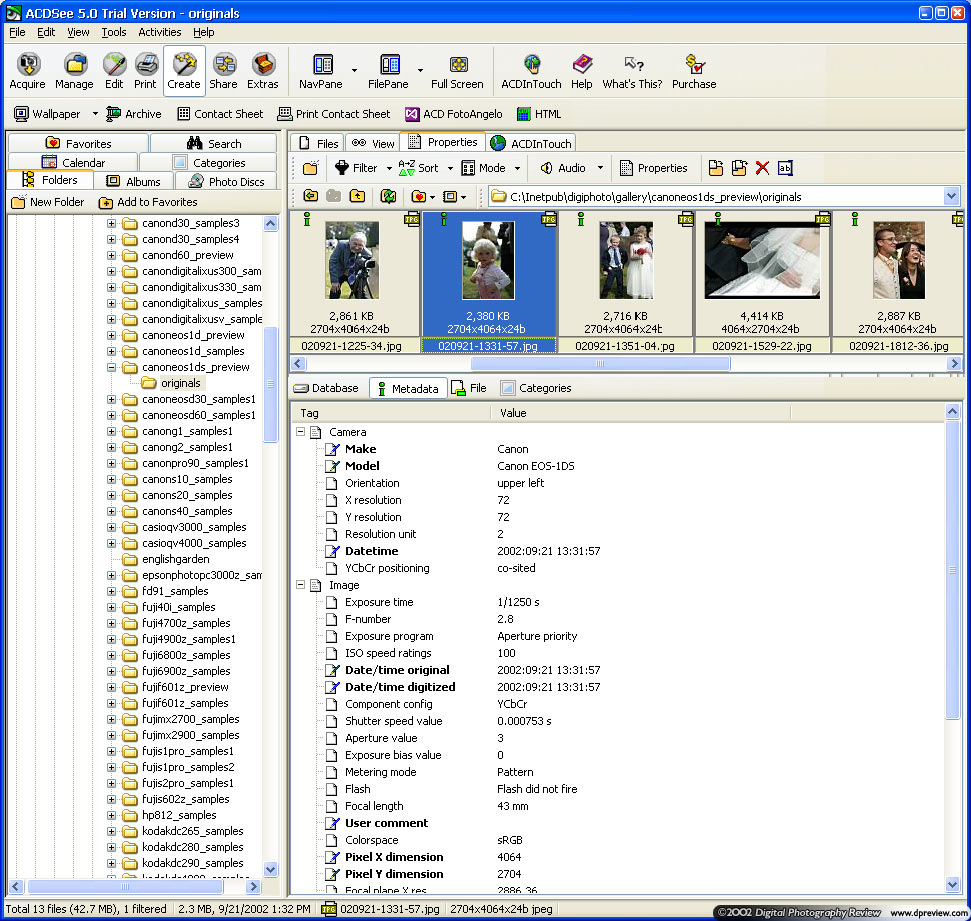Click the Refresh file list icon
971x921 pixels.
pos(389,196)
